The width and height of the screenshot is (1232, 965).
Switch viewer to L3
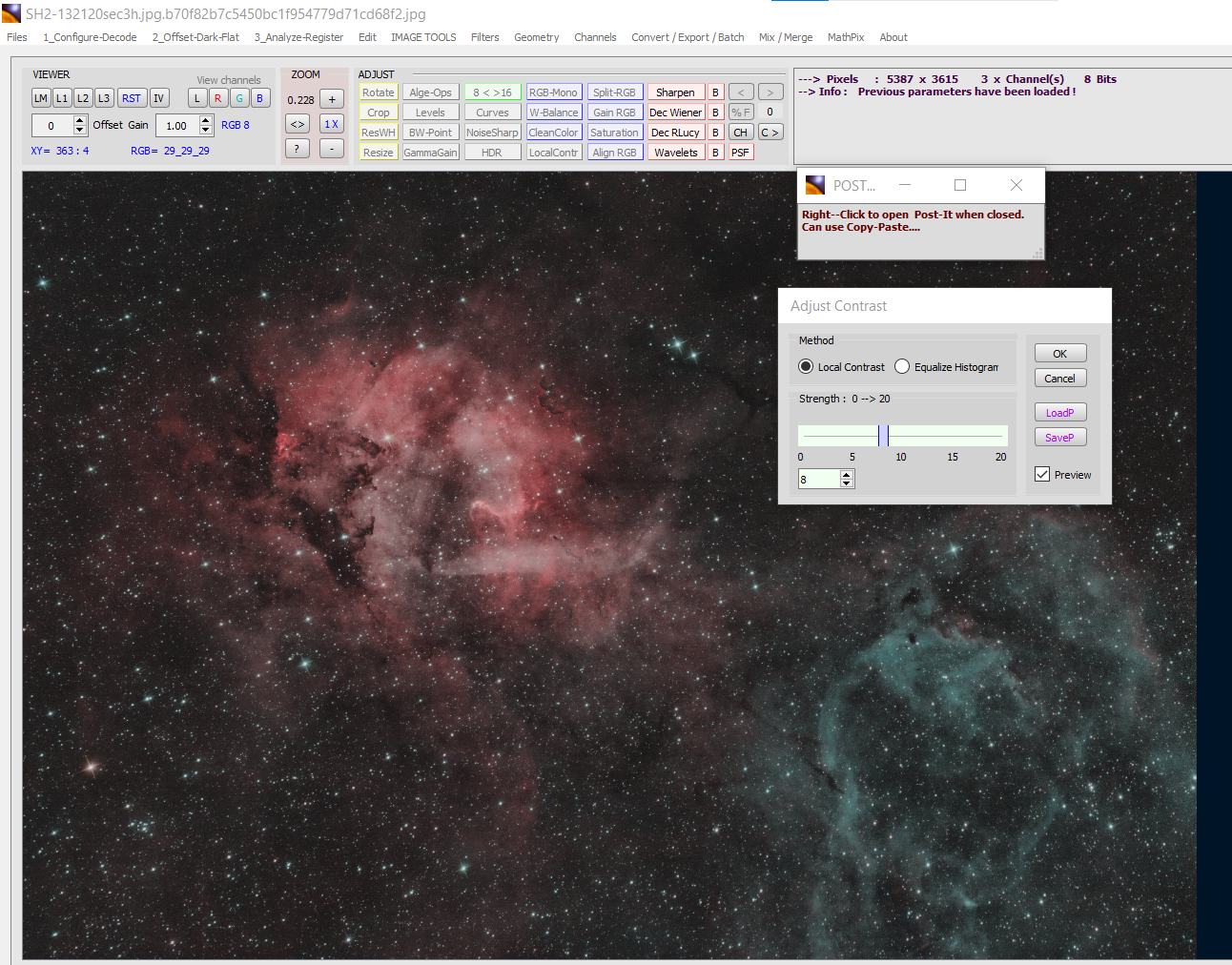(x=104, y=98)
